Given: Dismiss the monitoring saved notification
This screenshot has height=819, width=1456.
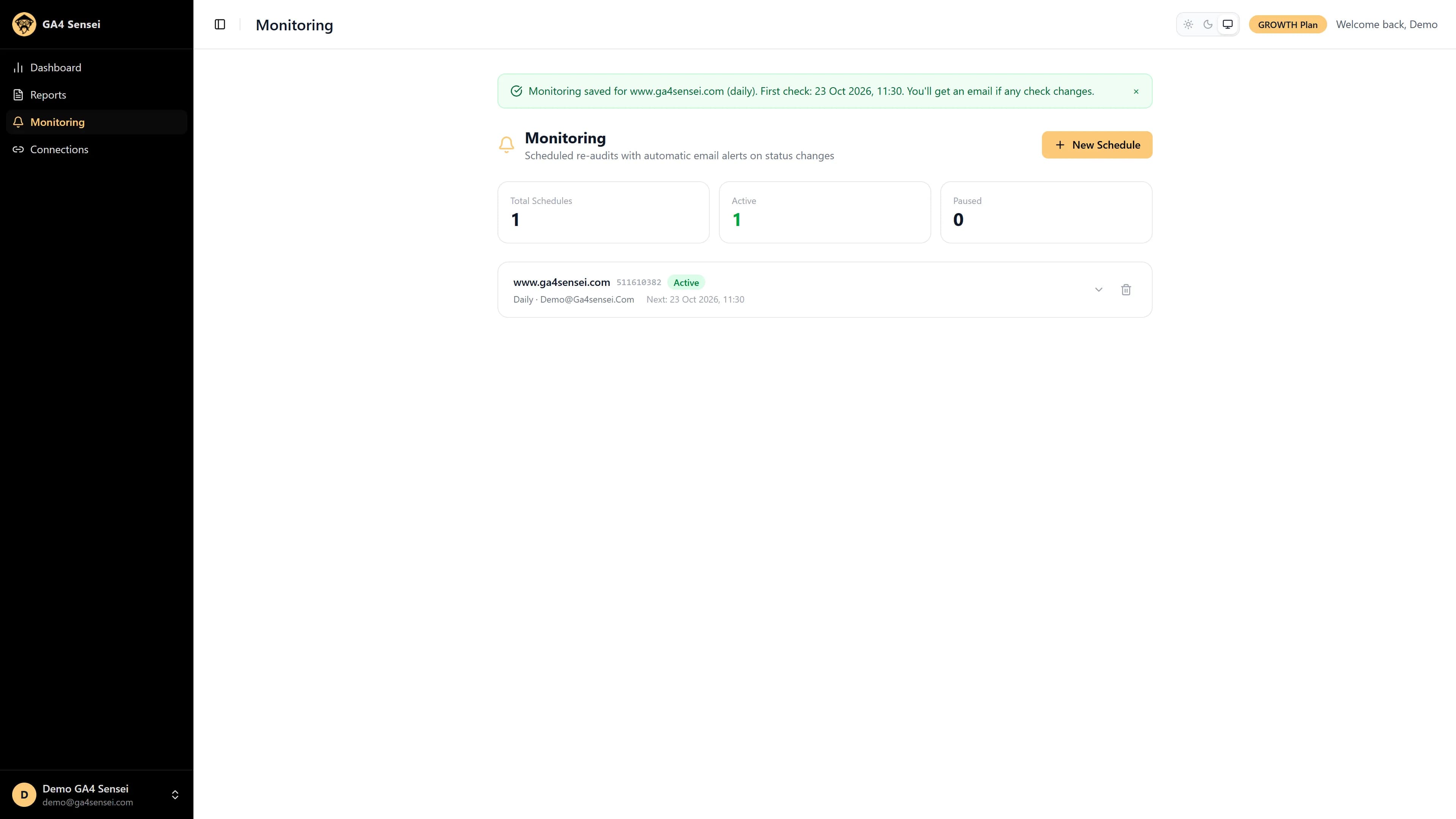Looking at the screenshot, I should [x=1136, y=91].
